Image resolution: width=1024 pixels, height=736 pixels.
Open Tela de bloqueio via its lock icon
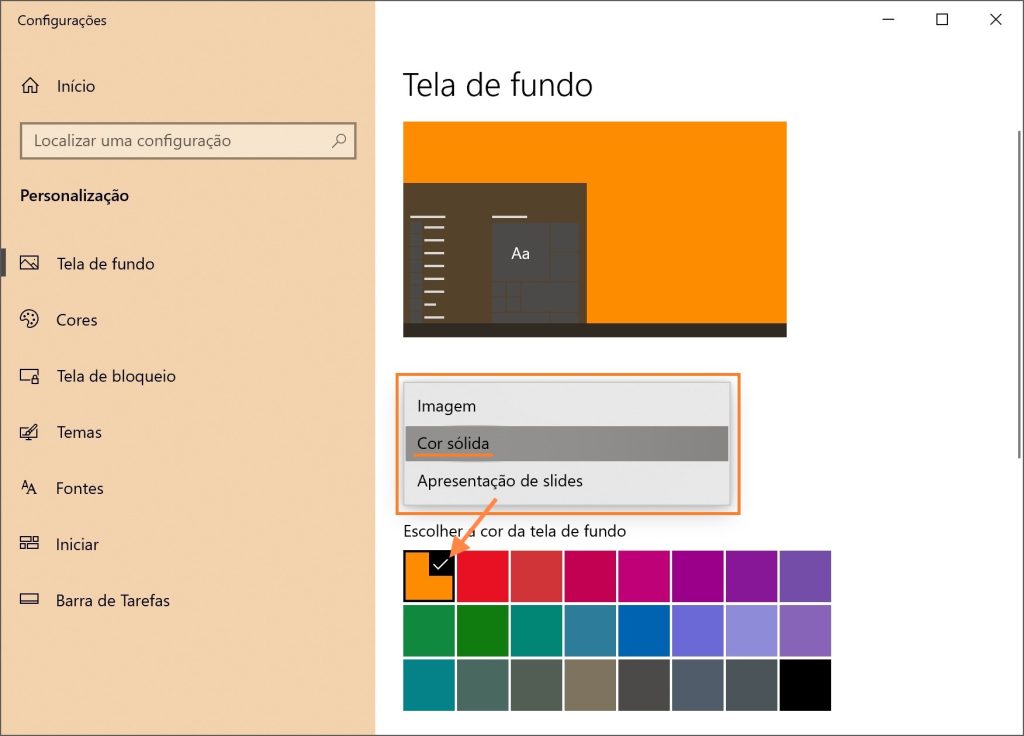click(29, 376)
